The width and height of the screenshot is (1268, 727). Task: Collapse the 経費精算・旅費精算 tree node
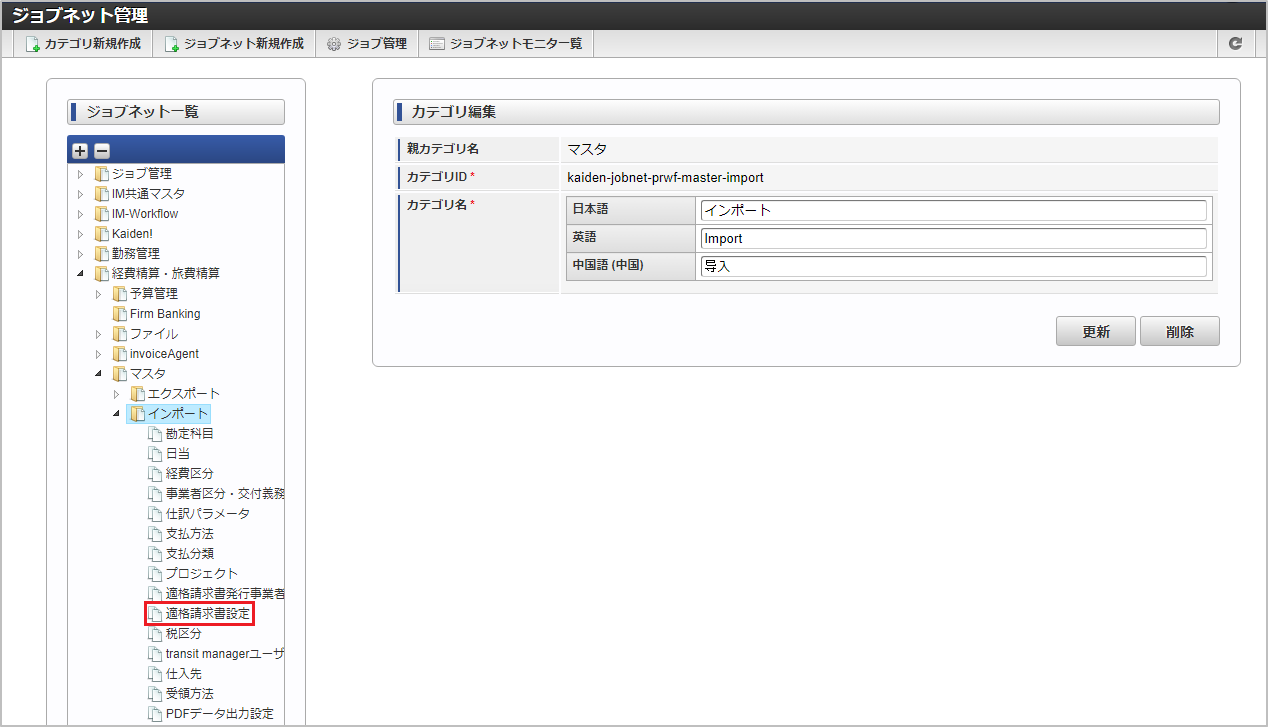81,274
